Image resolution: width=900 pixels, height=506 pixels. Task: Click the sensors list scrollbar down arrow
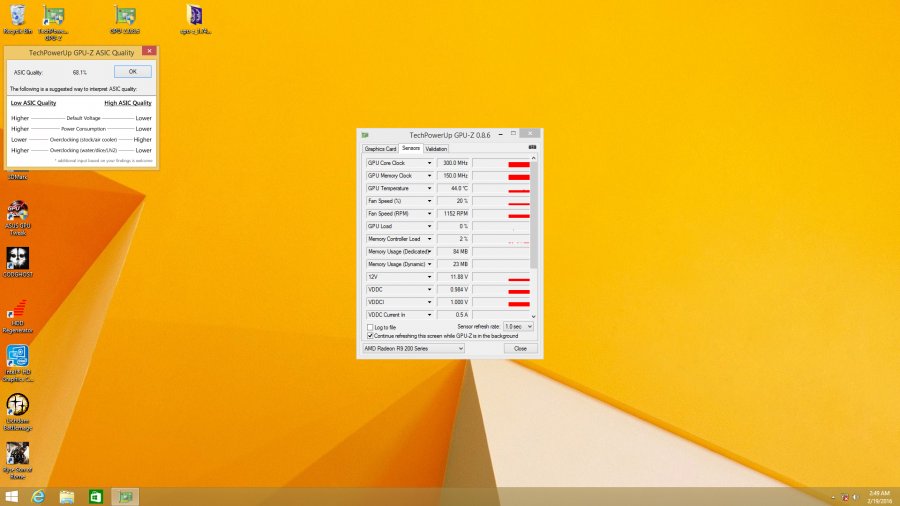point(533,316)
